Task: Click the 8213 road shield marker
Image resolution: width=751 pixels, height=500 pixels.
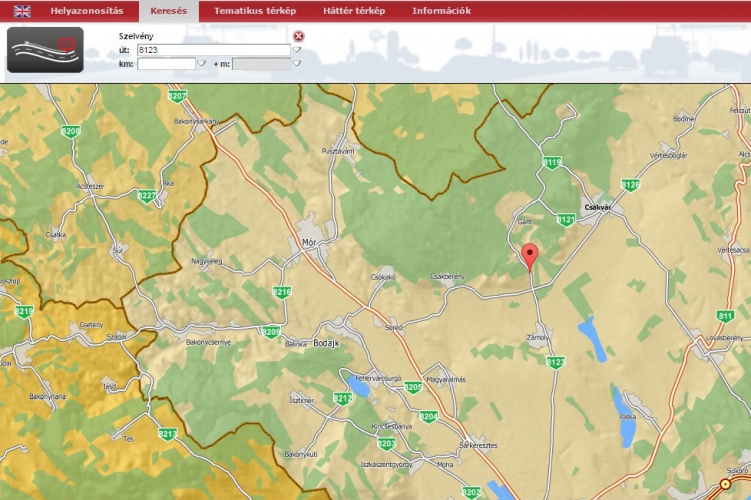Action: 168,433
